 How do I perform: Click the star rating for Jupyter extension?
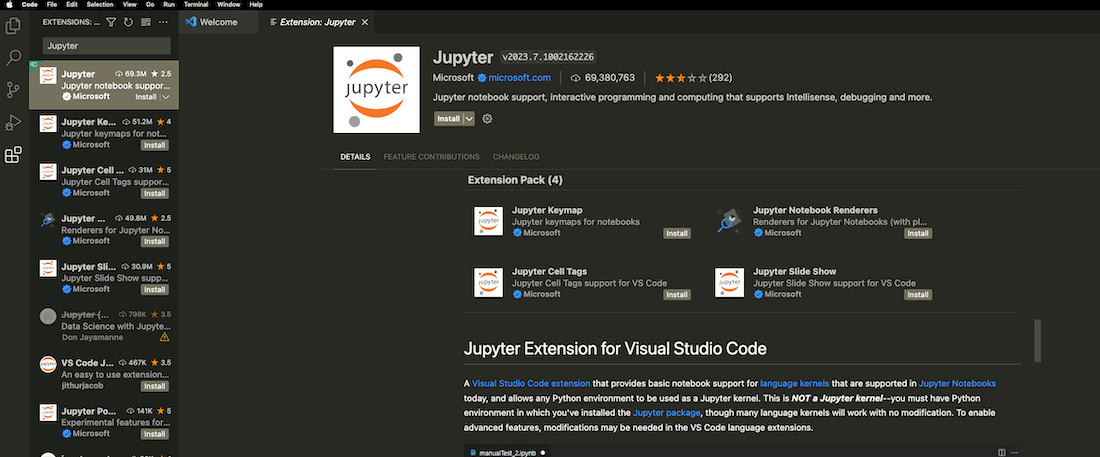click(677, 78)
